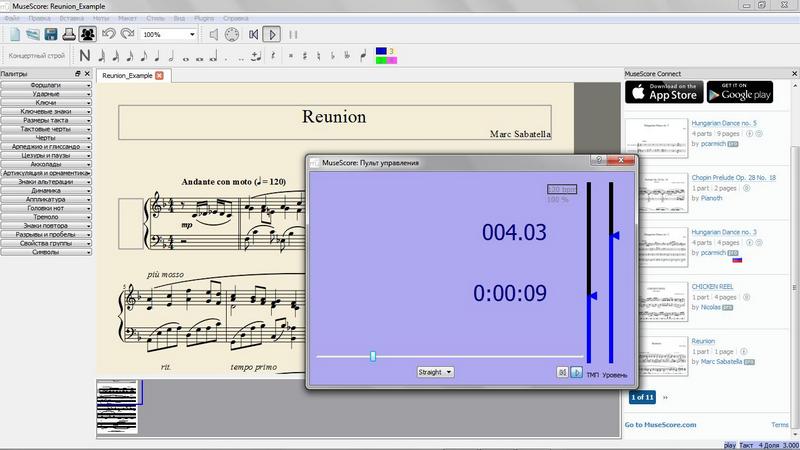Click the MuseScore Connect community people icon
This screenshot has width=800, height=450.
pyautogui.click(x=88, y=34)
